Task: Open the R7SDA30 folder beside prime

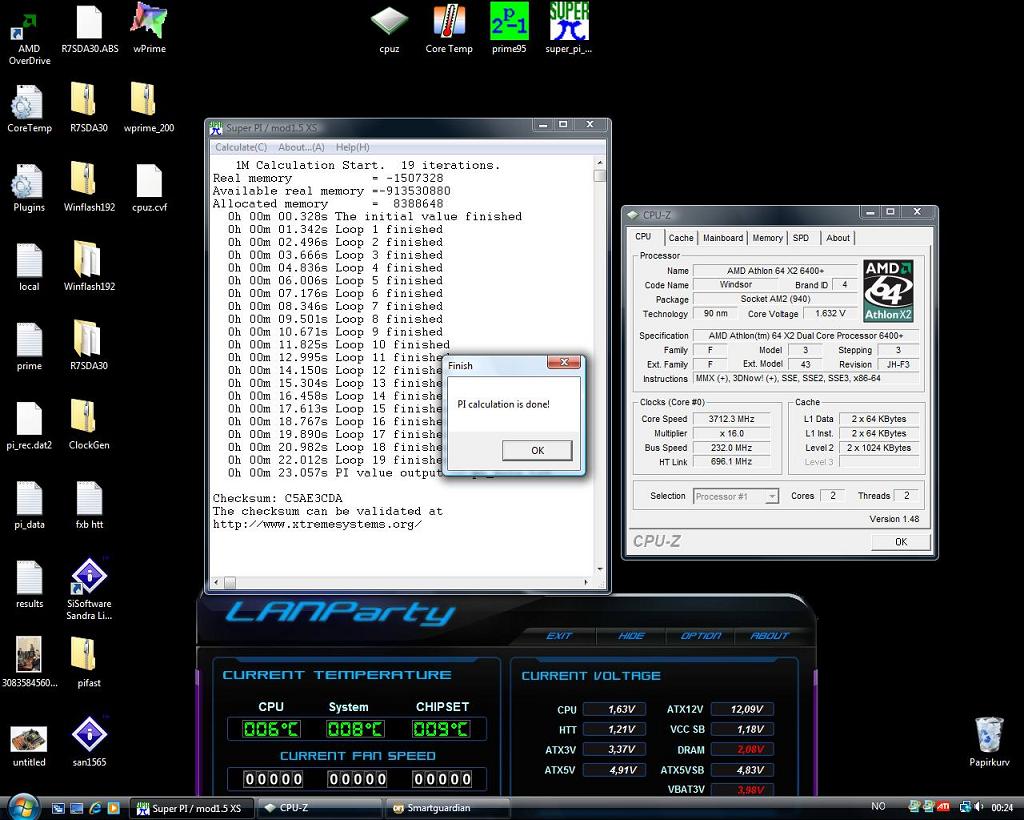Action: tap(89, 347)
